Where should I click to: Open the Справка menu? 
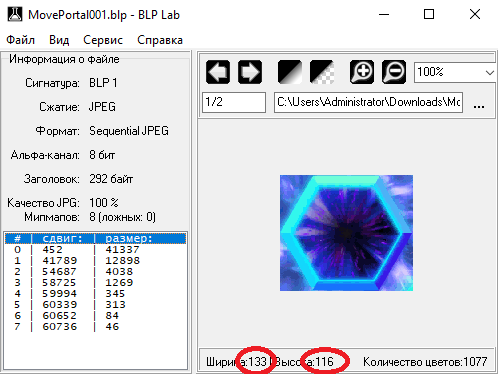click(x=160, y=40)
